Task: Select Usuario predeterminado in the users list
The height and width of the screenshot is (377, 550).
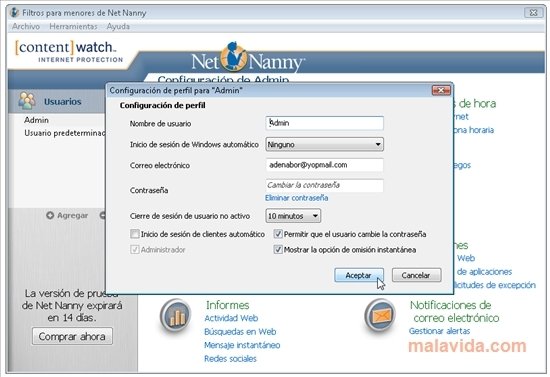Action: click(x=65, y=133)
